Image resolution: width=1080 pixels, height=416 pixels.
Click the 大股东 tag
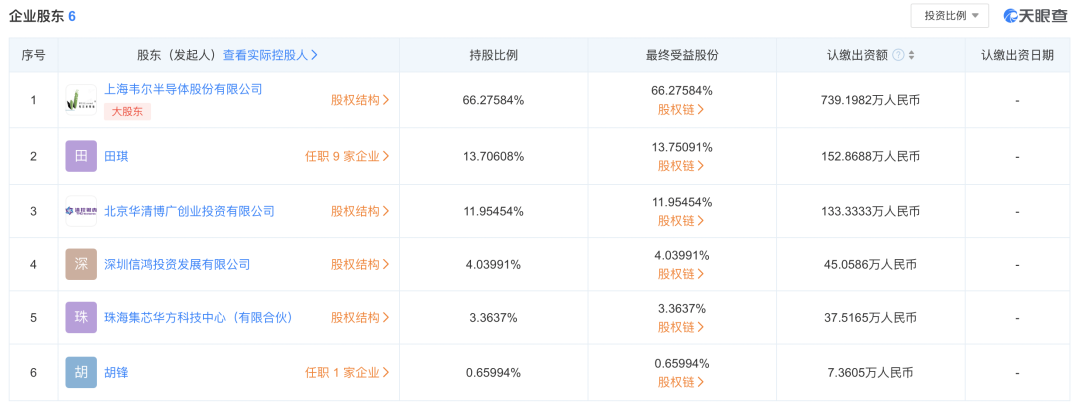pos(127,112)
